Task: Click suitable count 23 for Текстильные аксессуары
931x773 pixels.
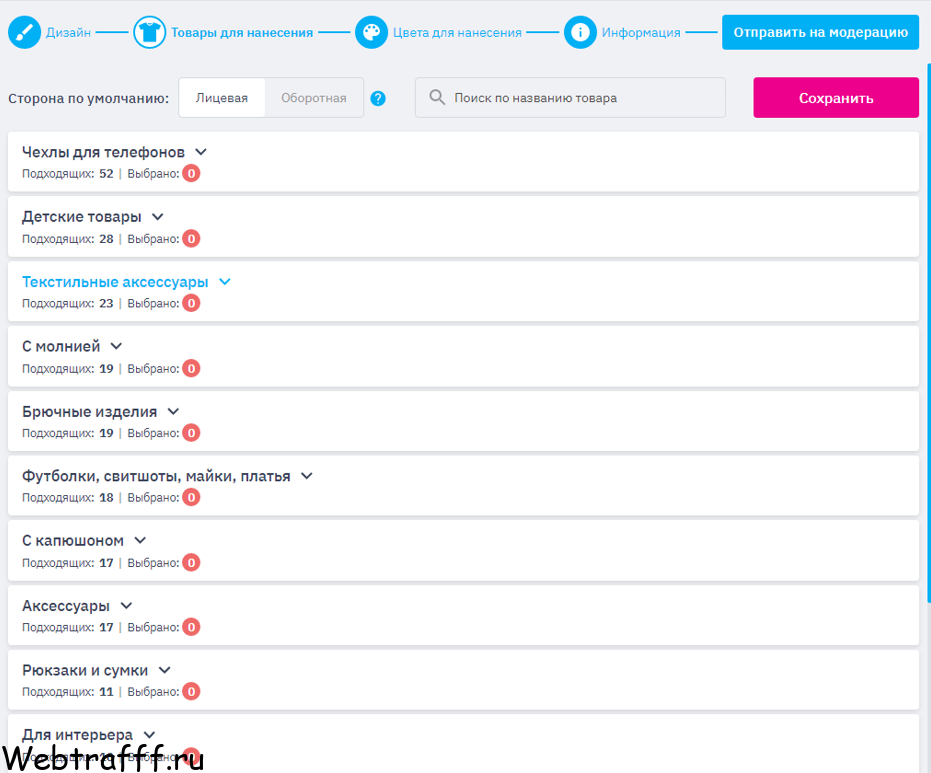Action: click(x=106, y=303)
